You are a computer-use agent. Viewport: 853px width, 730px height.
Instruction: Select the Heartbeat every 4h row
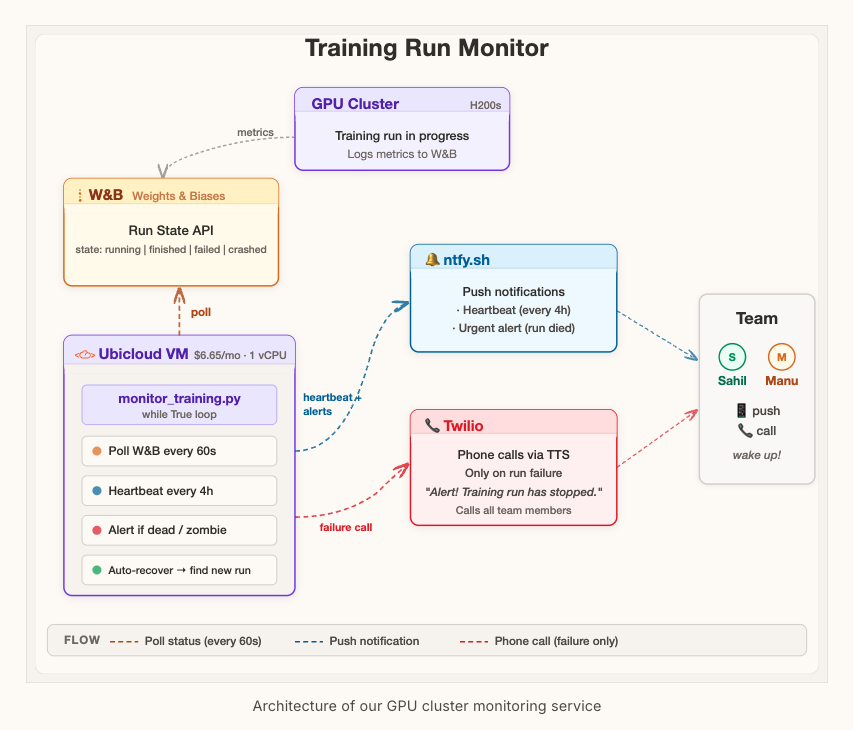[179, 491]
